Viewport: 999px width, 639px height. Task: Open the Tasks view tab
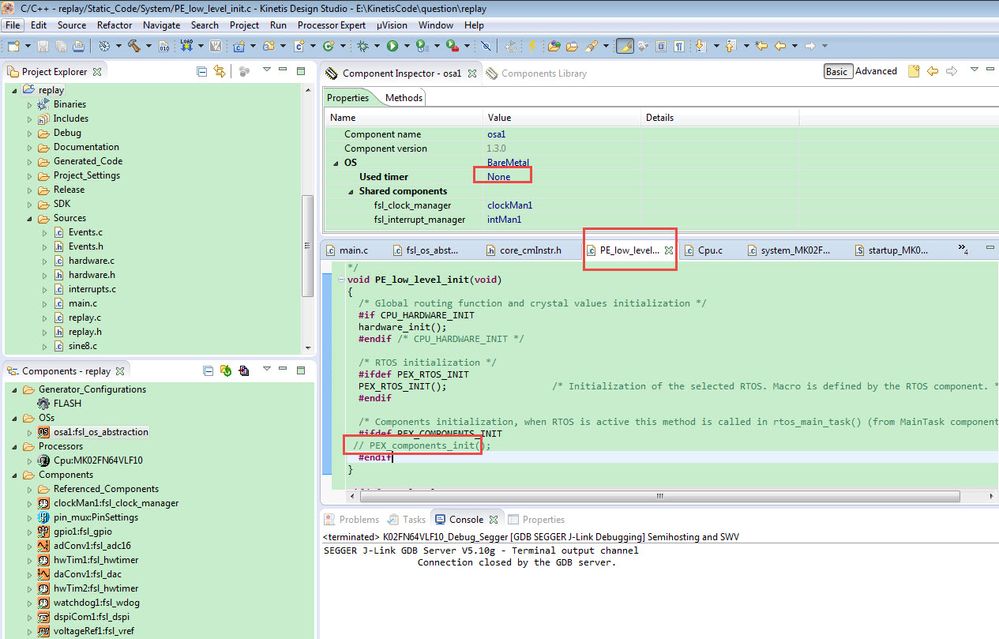[407, 519]
